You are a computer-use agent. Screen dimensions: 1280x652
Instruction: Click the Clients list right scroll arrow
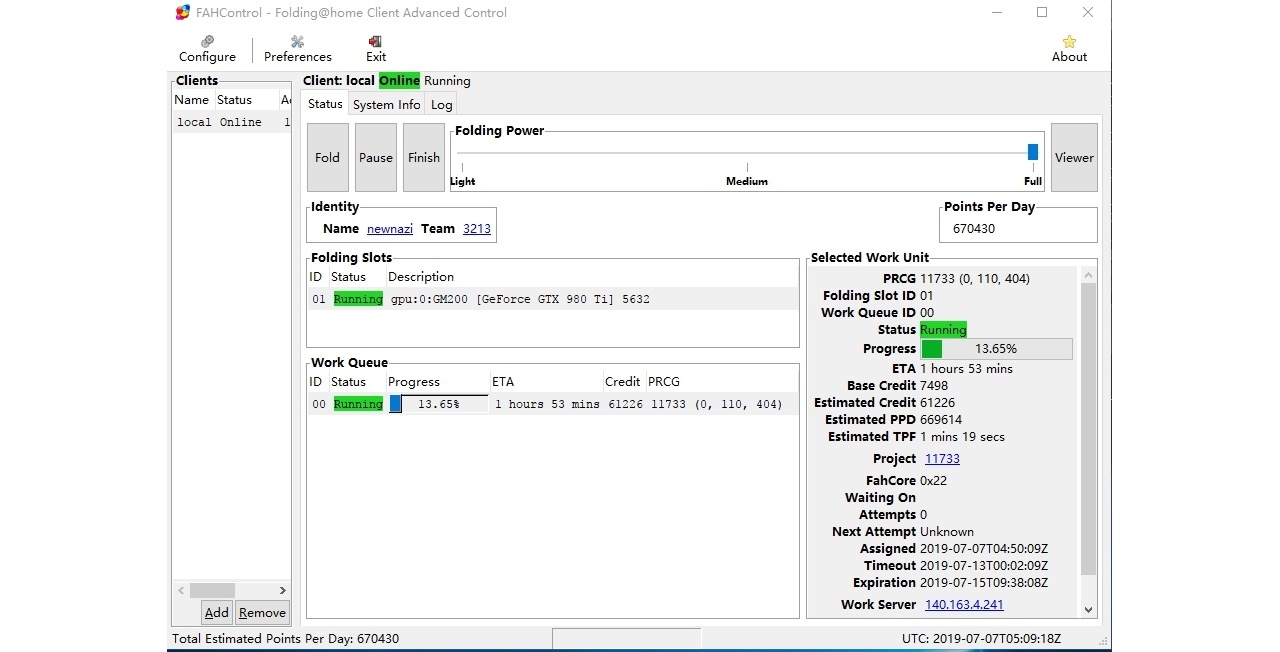pos(282,591)
